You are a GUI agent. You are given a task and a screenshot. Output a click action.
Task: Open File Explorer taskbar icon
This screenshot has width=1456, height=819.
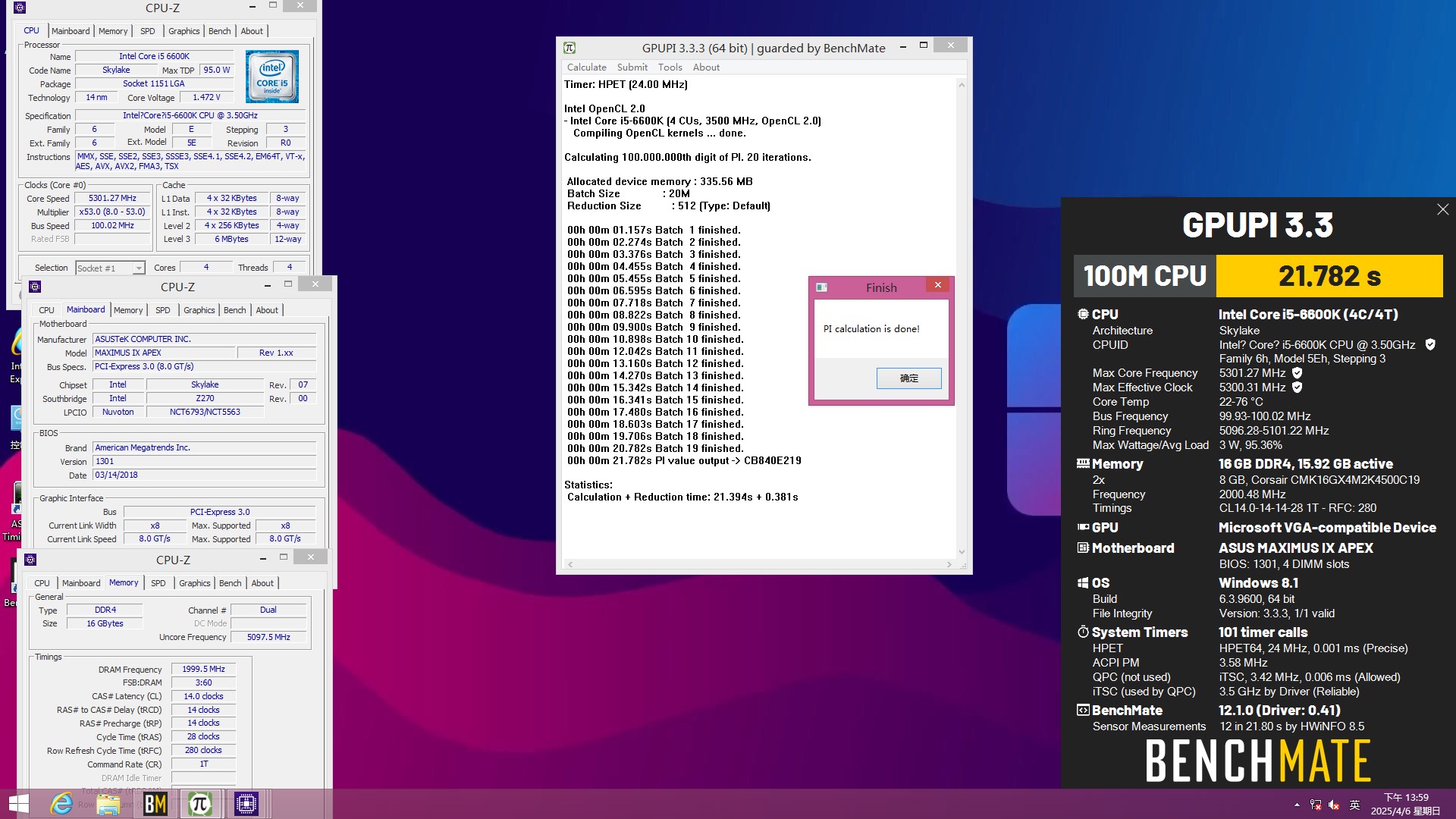[108, 804]
